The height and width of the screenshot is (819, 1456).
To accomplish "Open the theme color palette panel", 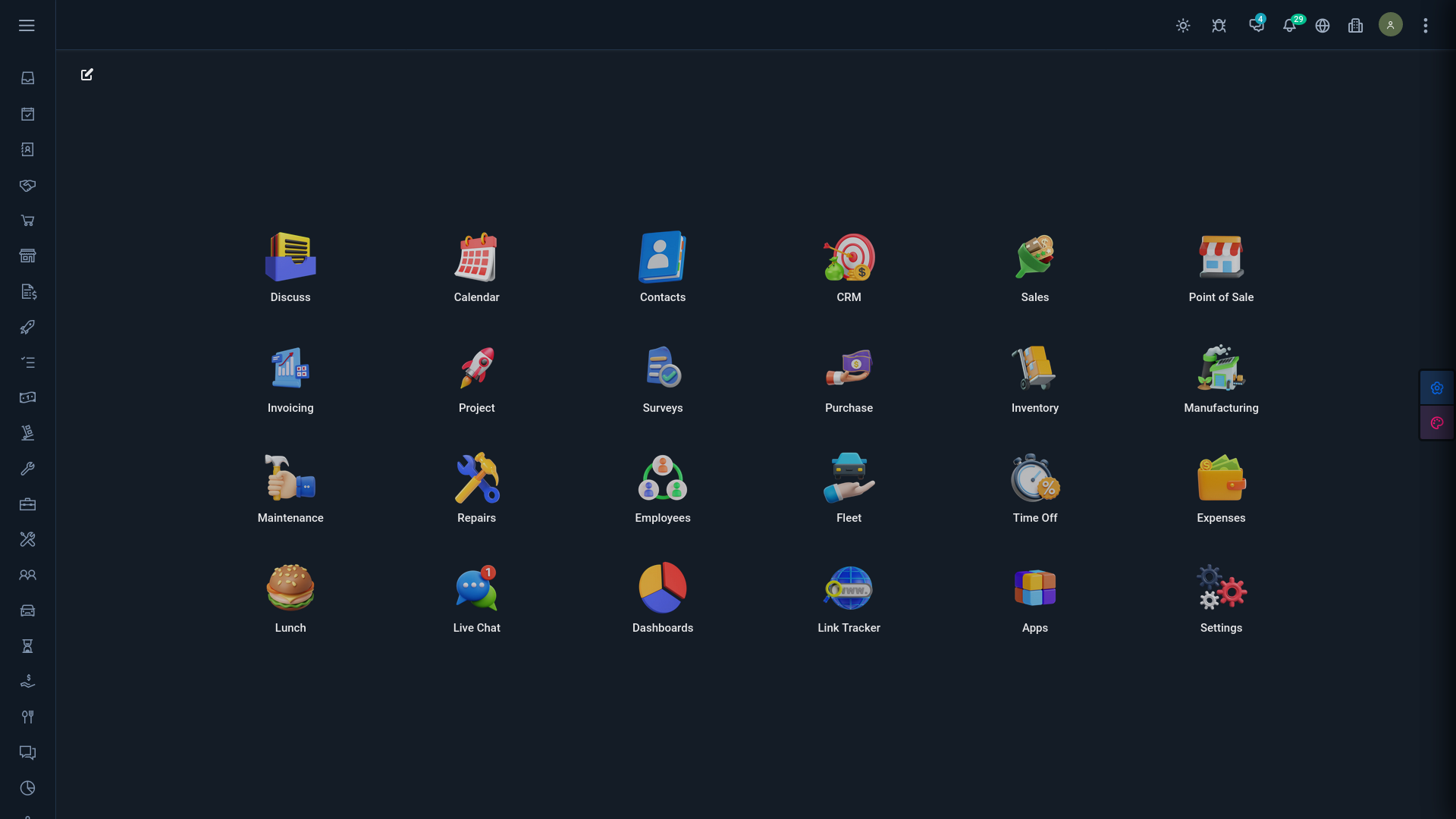I will pos(1436,423).
